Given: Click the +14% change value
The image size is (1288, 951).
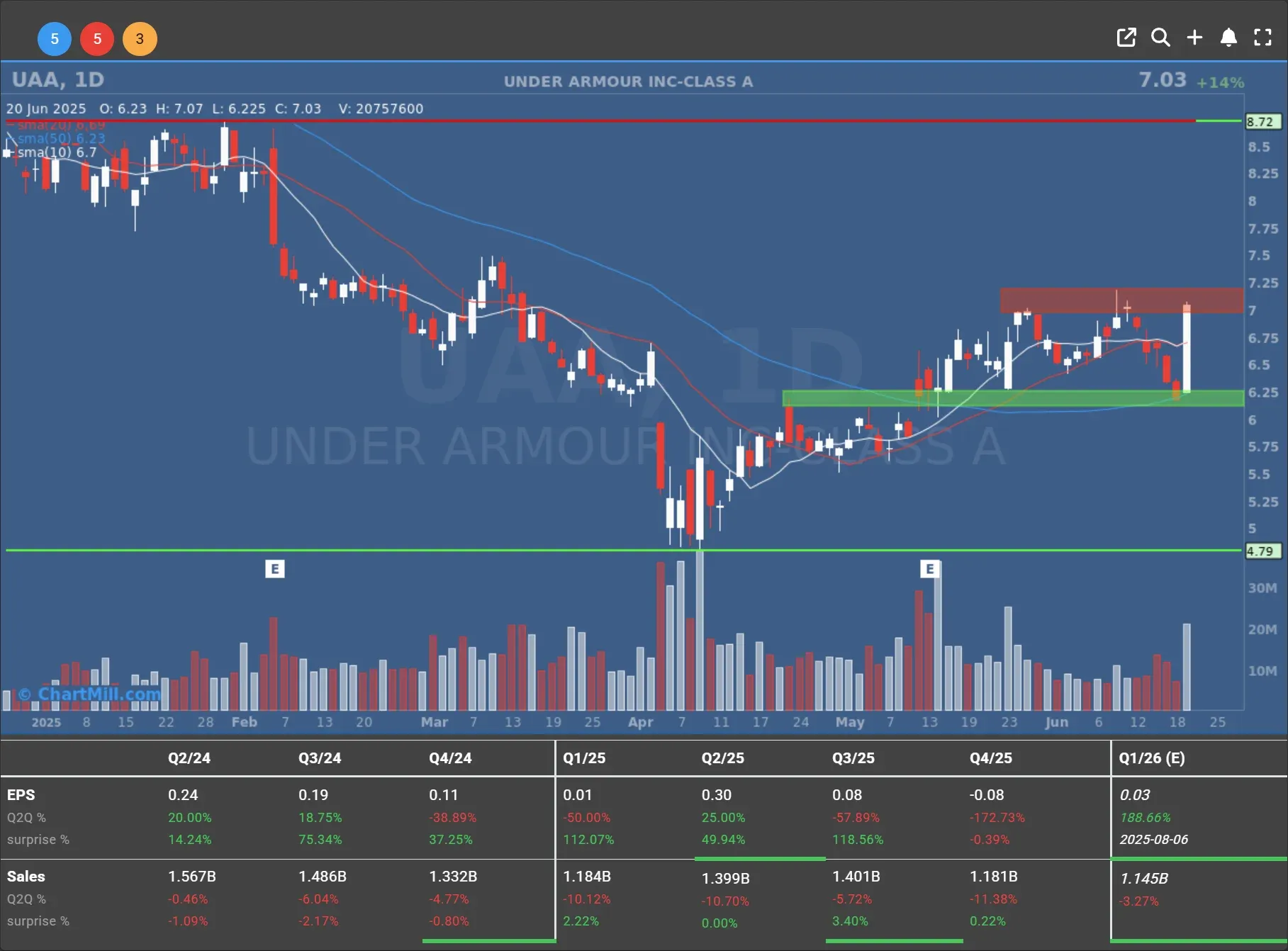Looking at the screenshot, I should 1220,83.
